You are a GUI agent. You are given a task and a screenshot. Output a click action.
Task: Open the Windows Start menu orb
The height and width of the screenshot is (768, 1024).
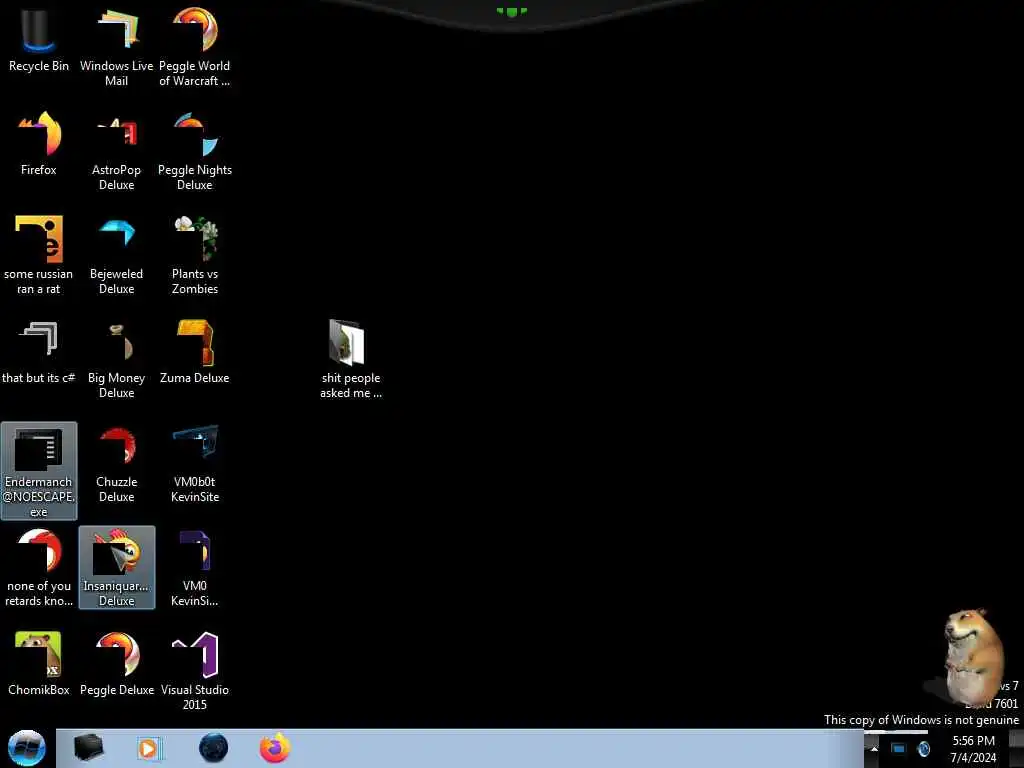(x=27, y=748)
